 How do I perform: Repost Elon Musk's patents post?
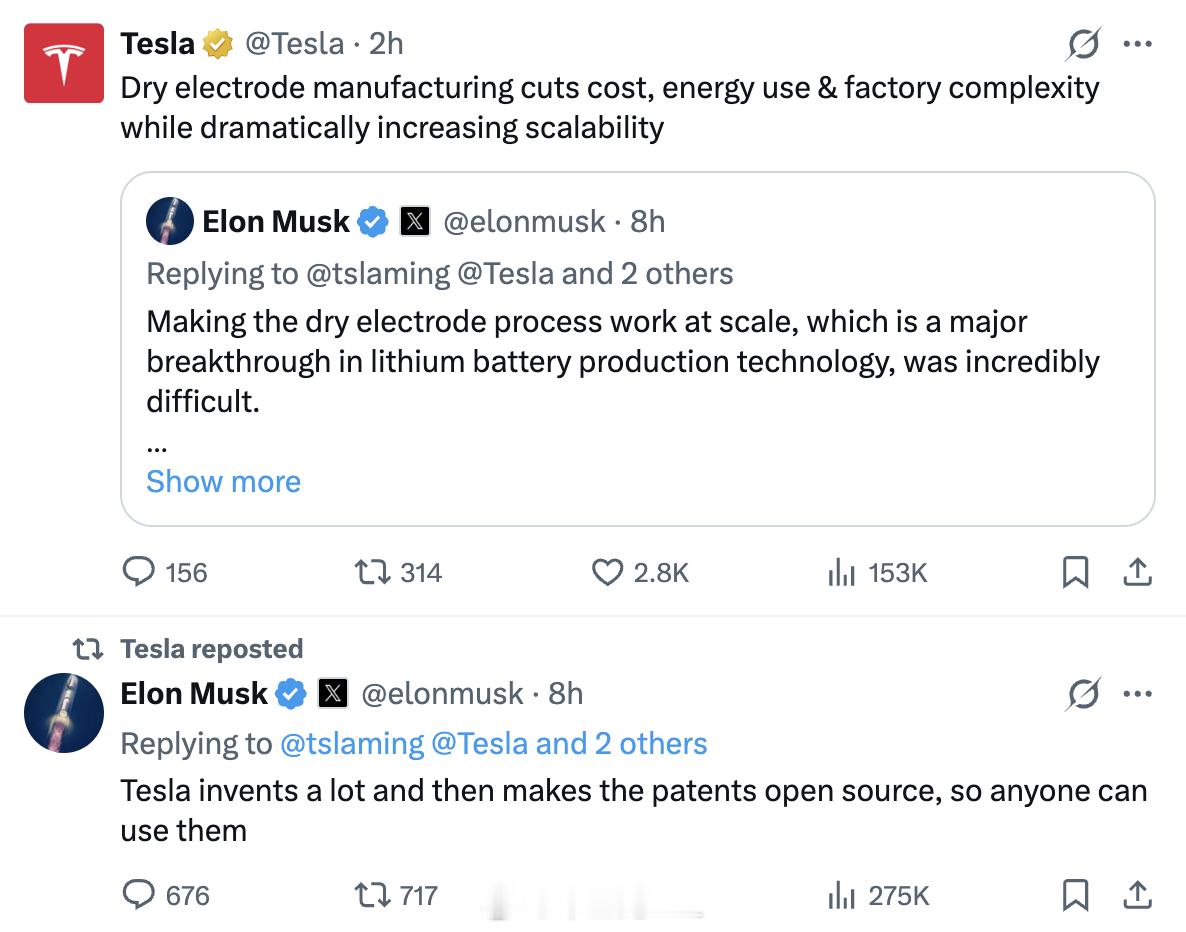coord(372,894)
